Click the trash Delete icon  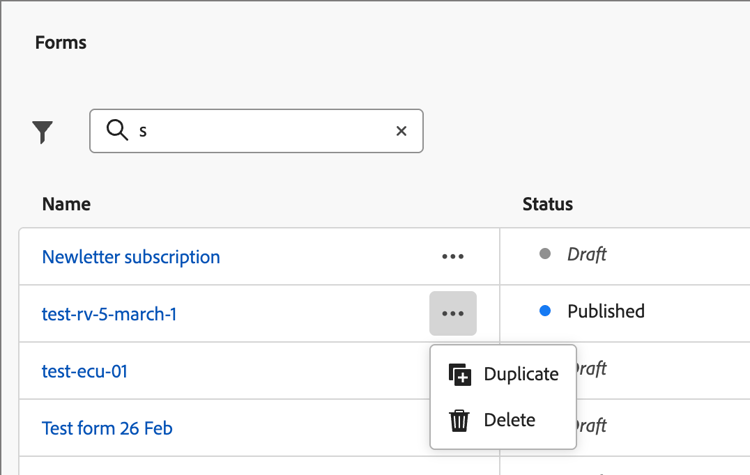460,421
